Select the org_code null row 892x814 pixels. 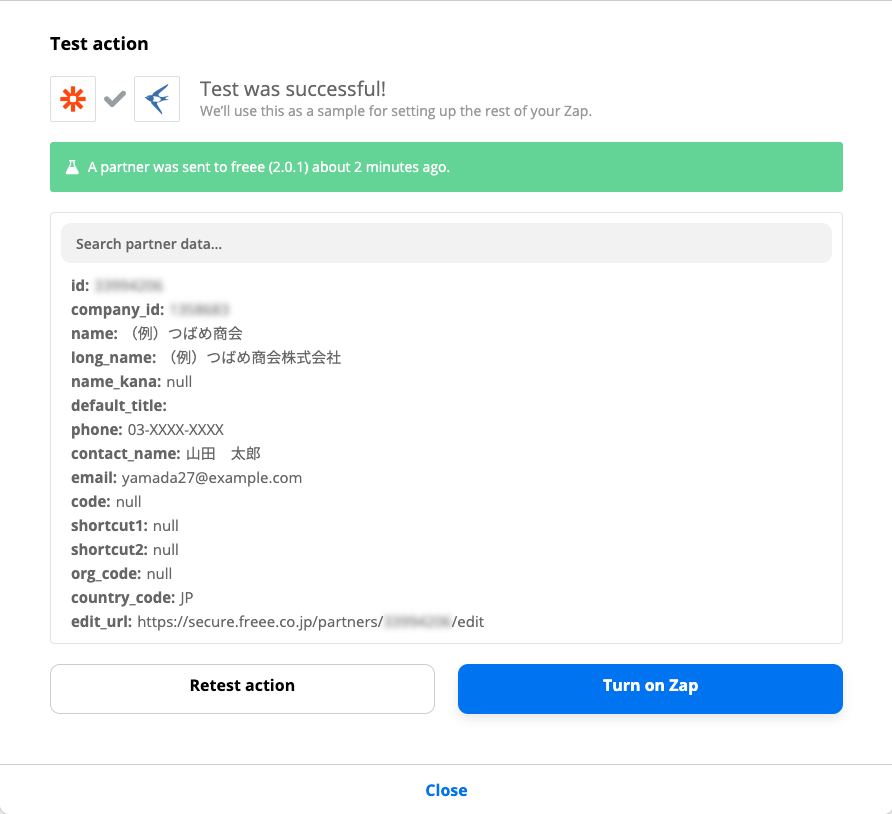(121, 574)
